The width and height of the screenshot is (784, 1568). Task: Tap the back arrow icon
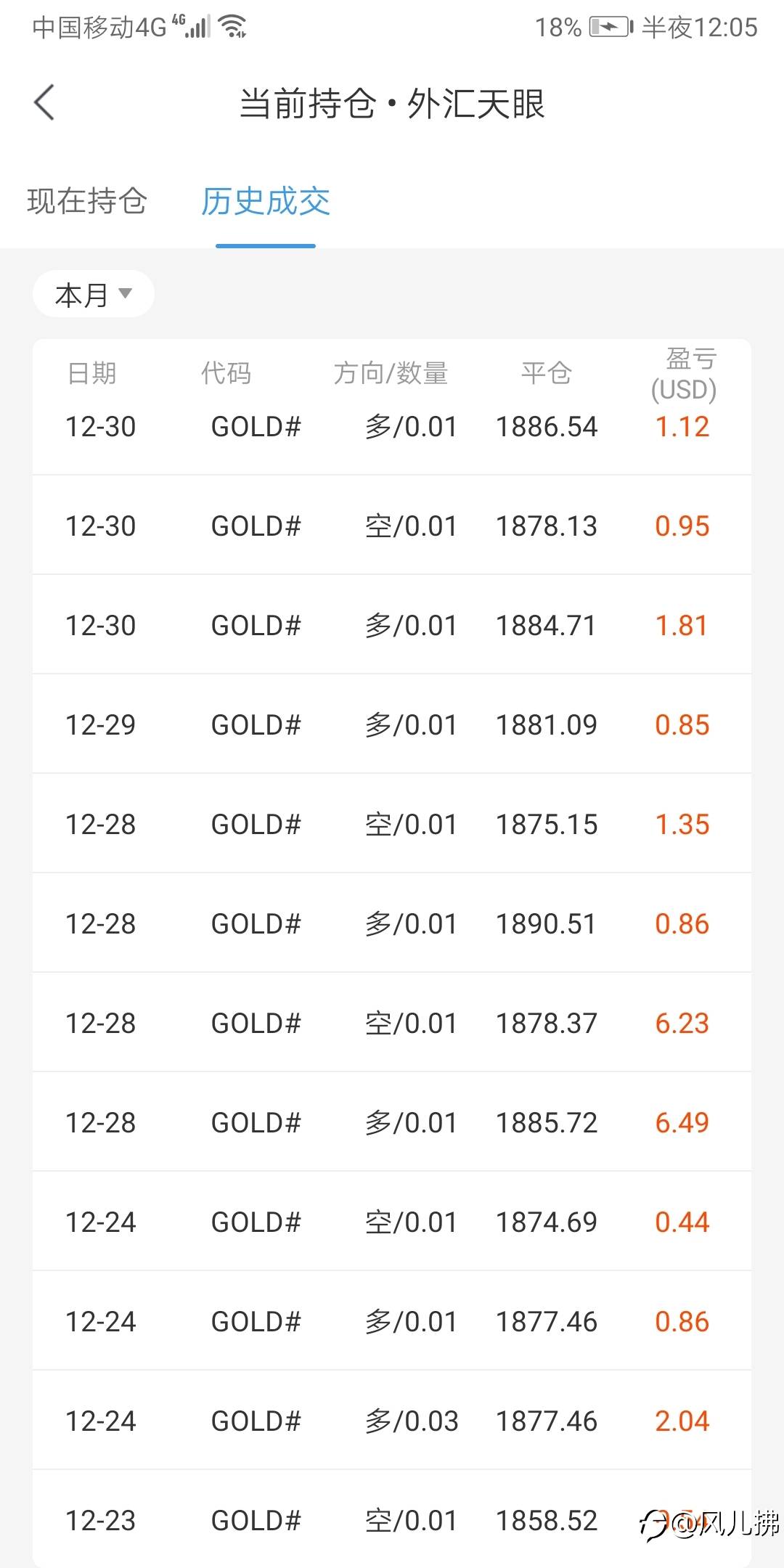(x=44, y=102)
